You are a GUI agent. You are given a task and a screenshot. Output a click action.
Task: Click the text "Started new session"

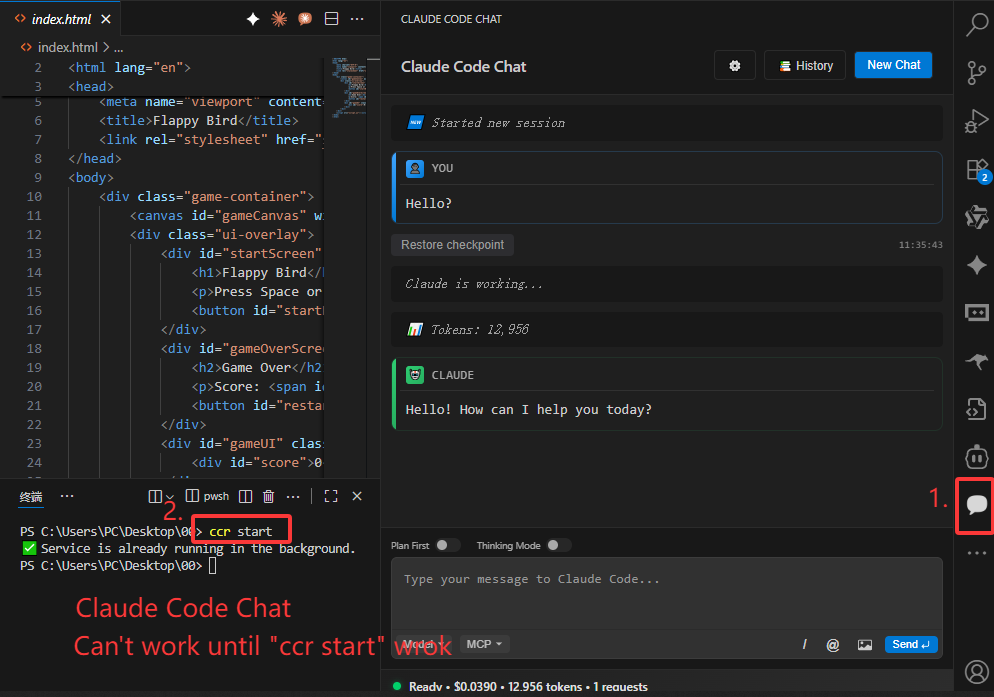click(x=498, y=123)
